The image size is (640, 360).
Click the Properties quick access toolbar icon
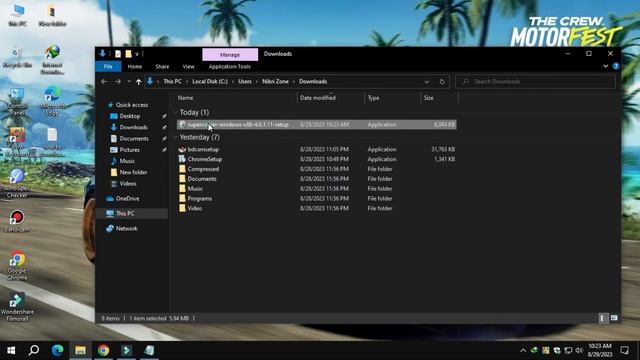pos(118,54)
